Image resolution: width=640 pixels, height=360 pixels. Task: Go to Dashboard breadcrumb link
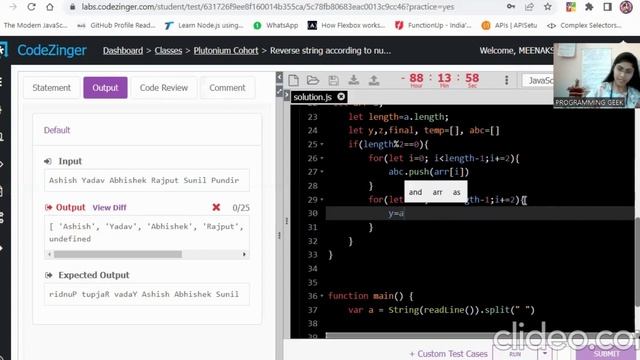[123, 51]
